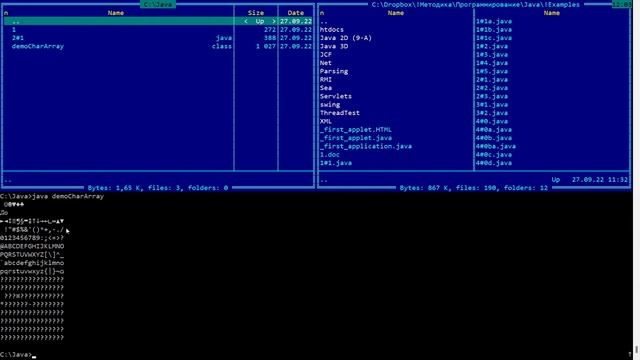The width and height of the screenshot is (640, 360).
Task: Select 4#0ba.java file
Action: click(x=496, y=146)
